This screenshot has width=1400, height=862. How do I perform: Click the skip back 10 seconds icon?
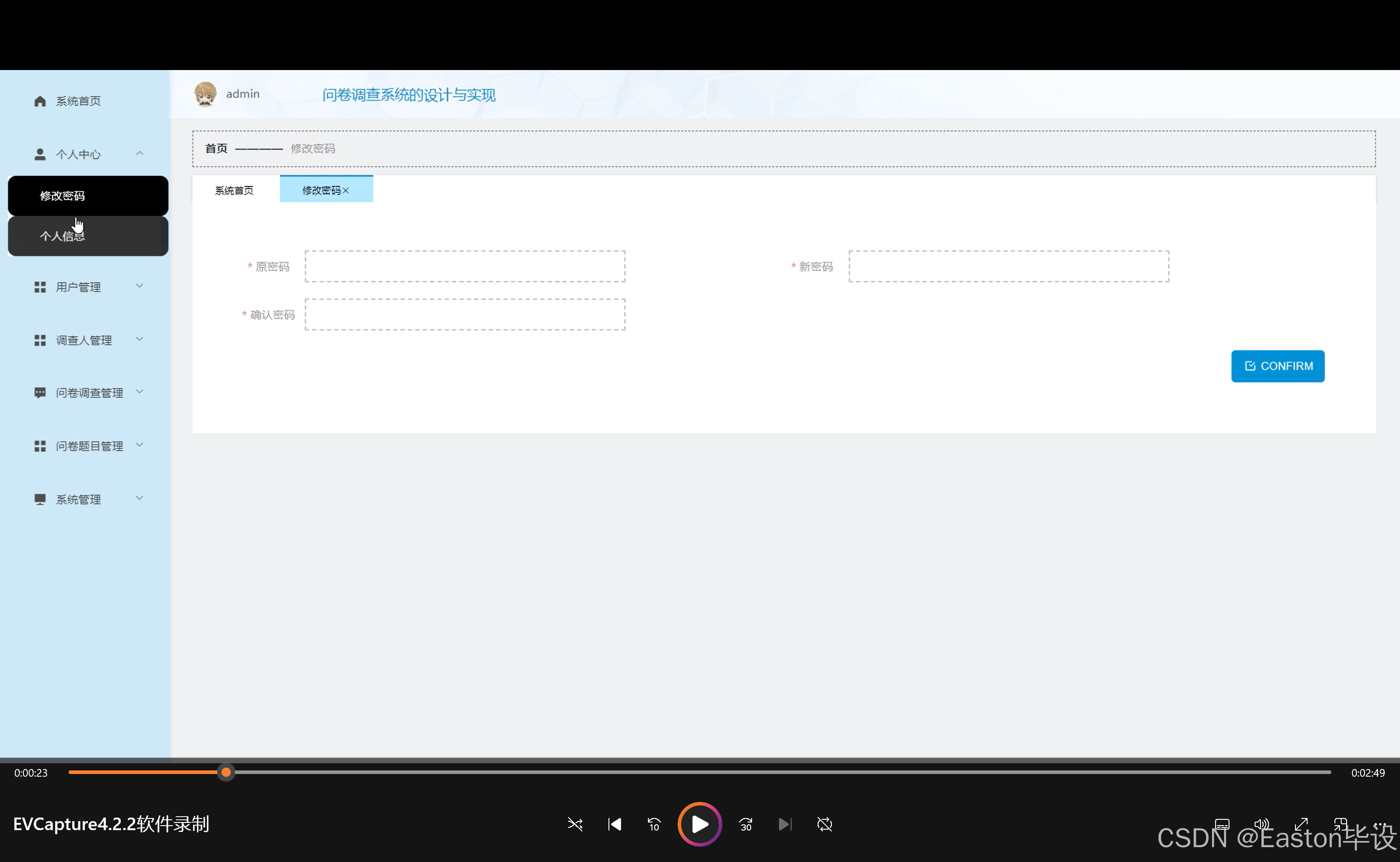coord(654,824)
